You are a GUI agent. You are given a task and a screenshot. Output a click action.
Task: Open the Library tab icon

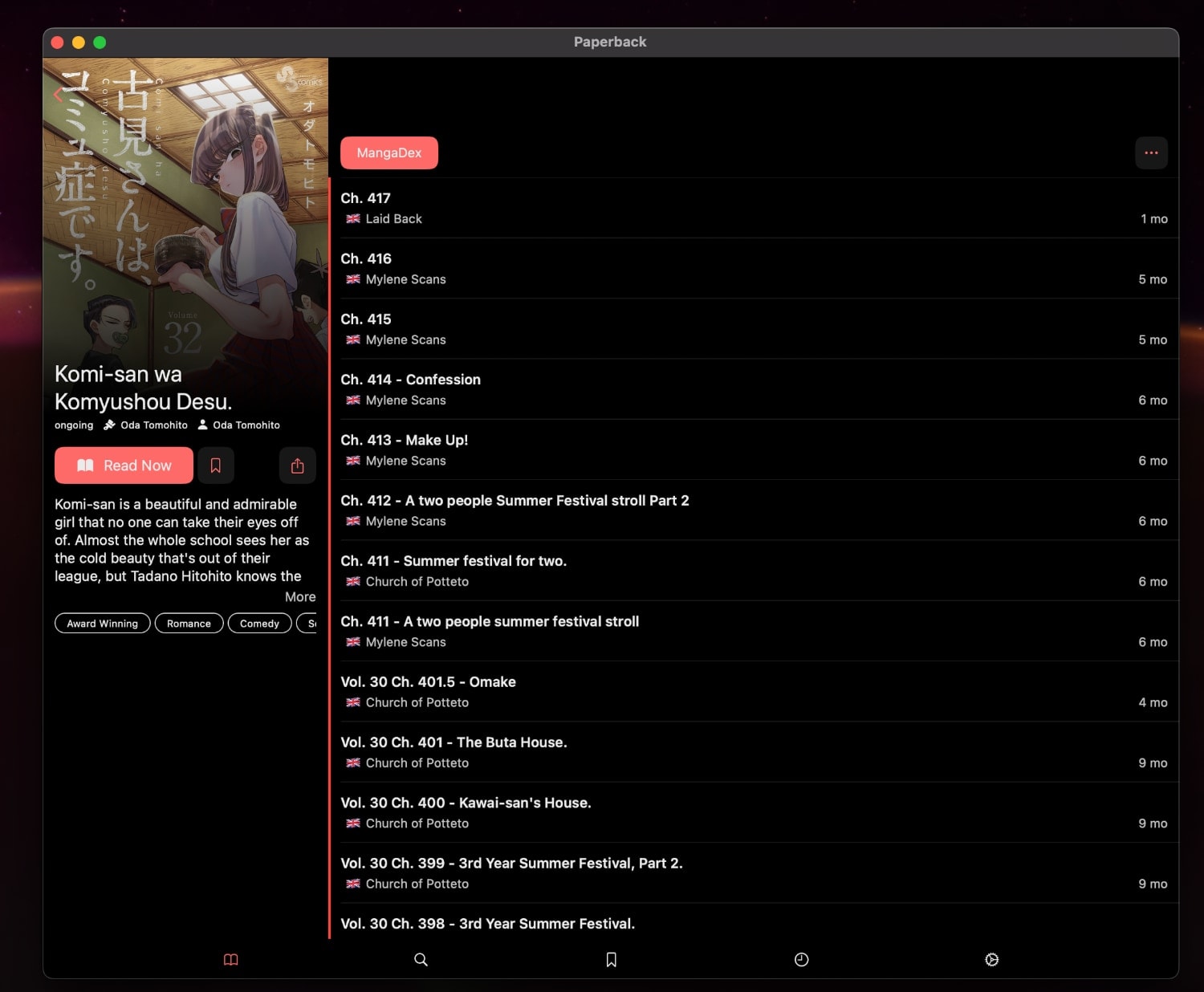231,959
